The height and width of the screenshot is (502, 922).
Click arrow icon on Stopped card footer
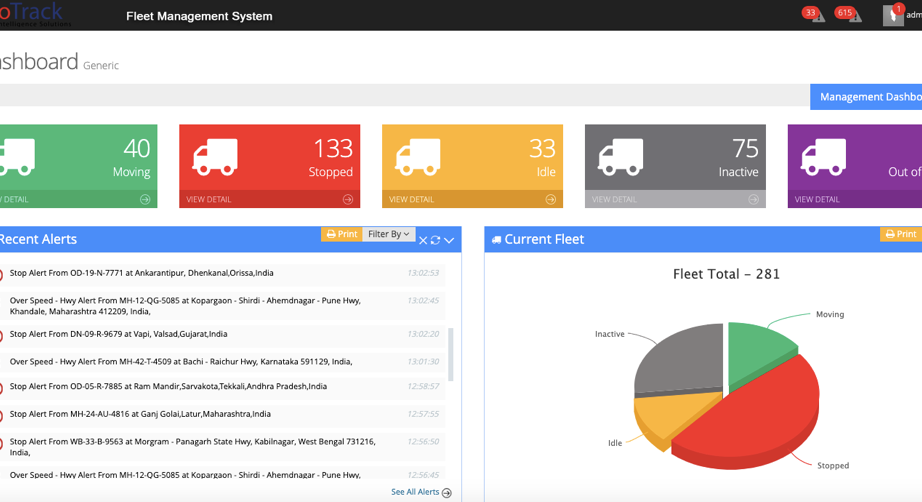pyautogui.click(x=348, y=199)
